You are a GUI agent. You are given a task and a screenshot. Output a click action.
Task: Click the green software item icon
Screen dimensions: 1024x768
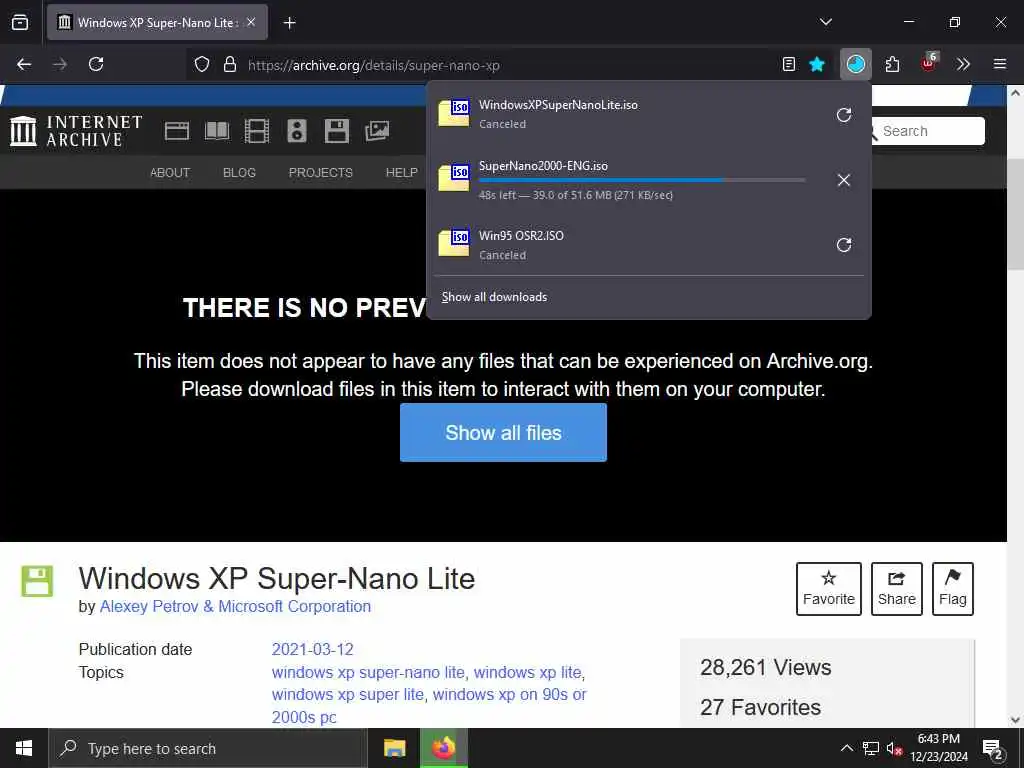pos(37,581)
